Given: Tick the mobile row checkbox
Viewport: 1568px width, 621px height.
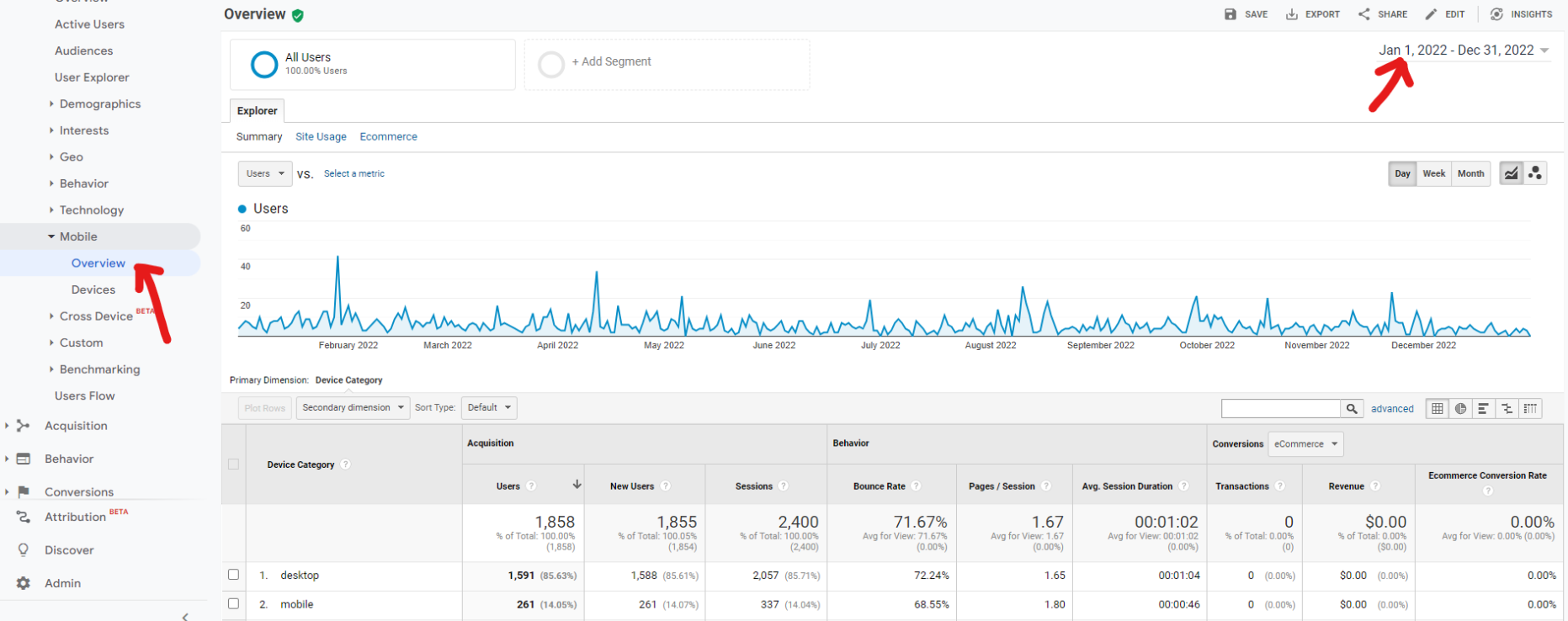Looking at the screenshot, I should pos(233,603).
